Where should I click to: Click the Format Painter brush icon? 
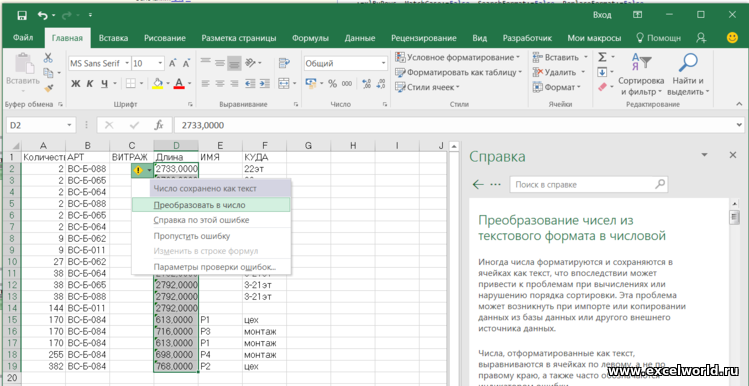click(x=48, y=88)
